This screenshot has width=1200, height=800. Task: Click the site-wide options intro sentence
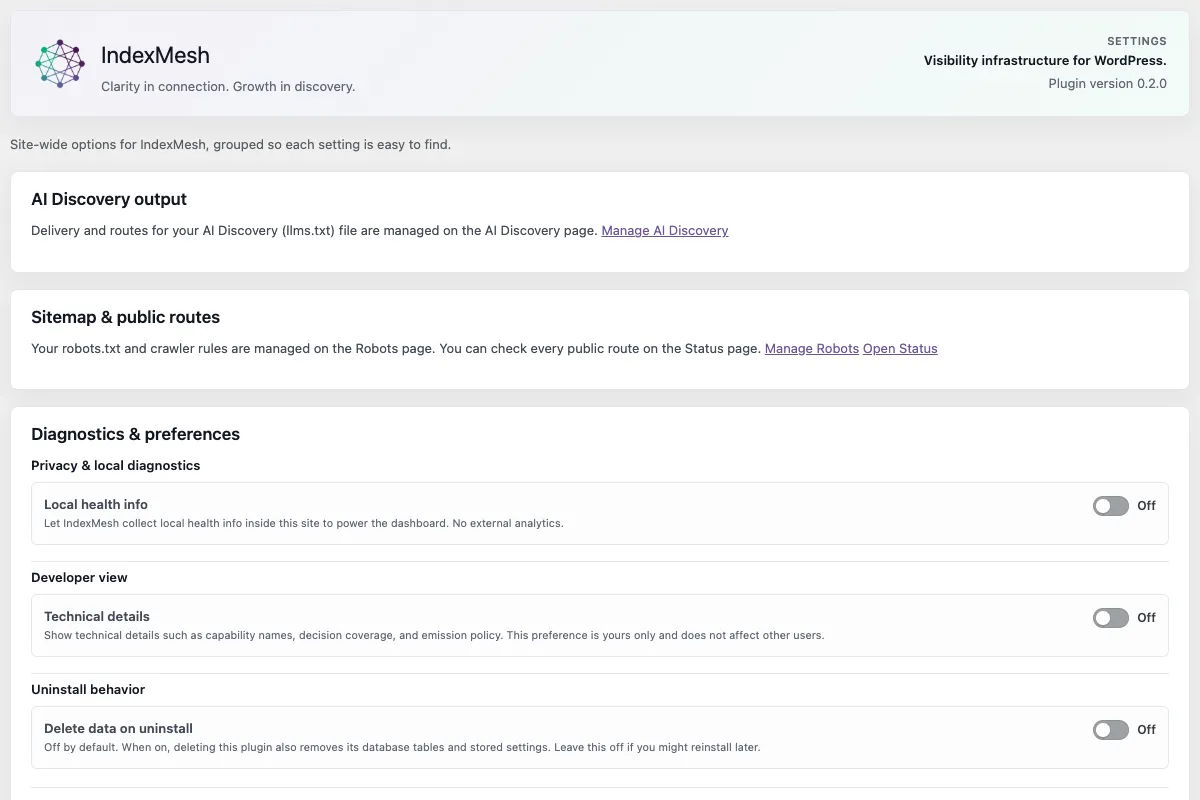click(x=230, y=145)
